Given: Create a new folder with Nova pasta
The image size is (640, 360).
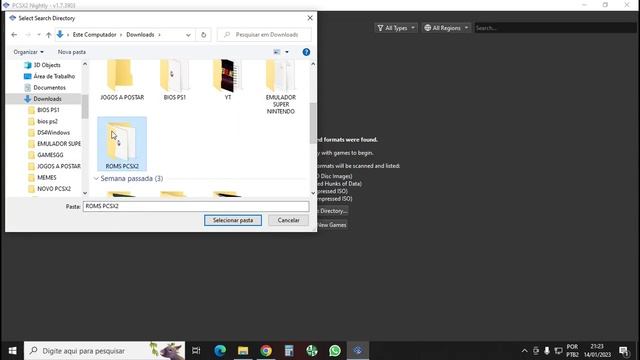Looking at the screenshot, I should 72,52.
